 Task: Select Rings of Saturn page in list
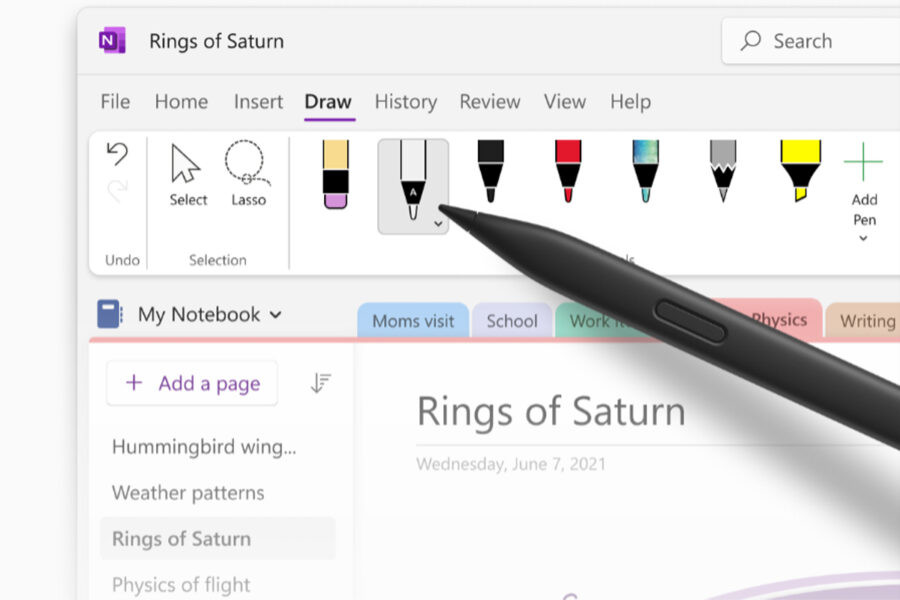[218, 539]
